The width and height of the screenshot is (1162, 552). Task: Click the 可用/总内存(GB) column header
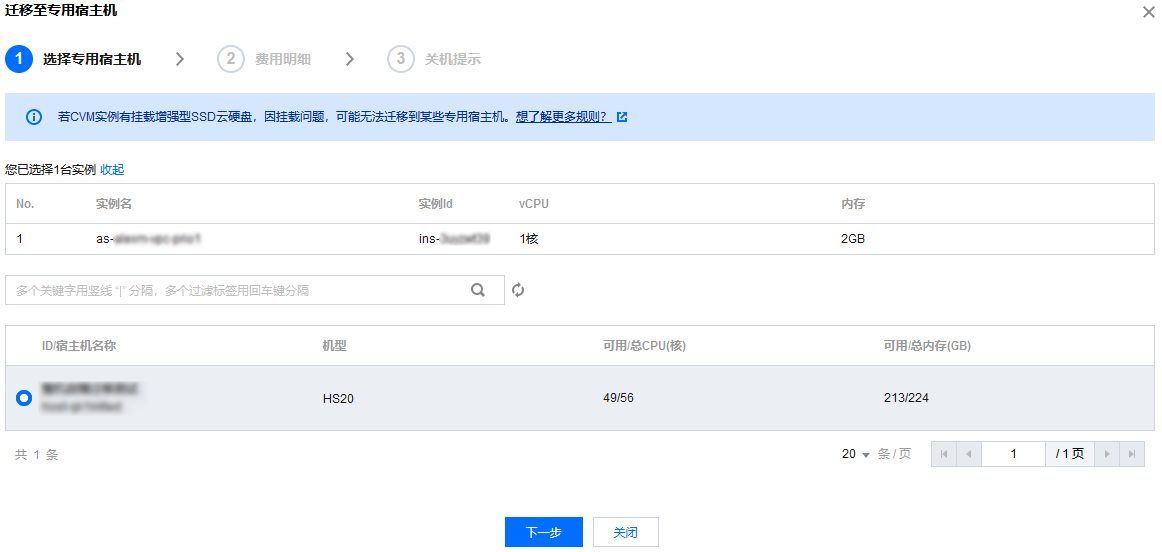[x=928, y=346]
